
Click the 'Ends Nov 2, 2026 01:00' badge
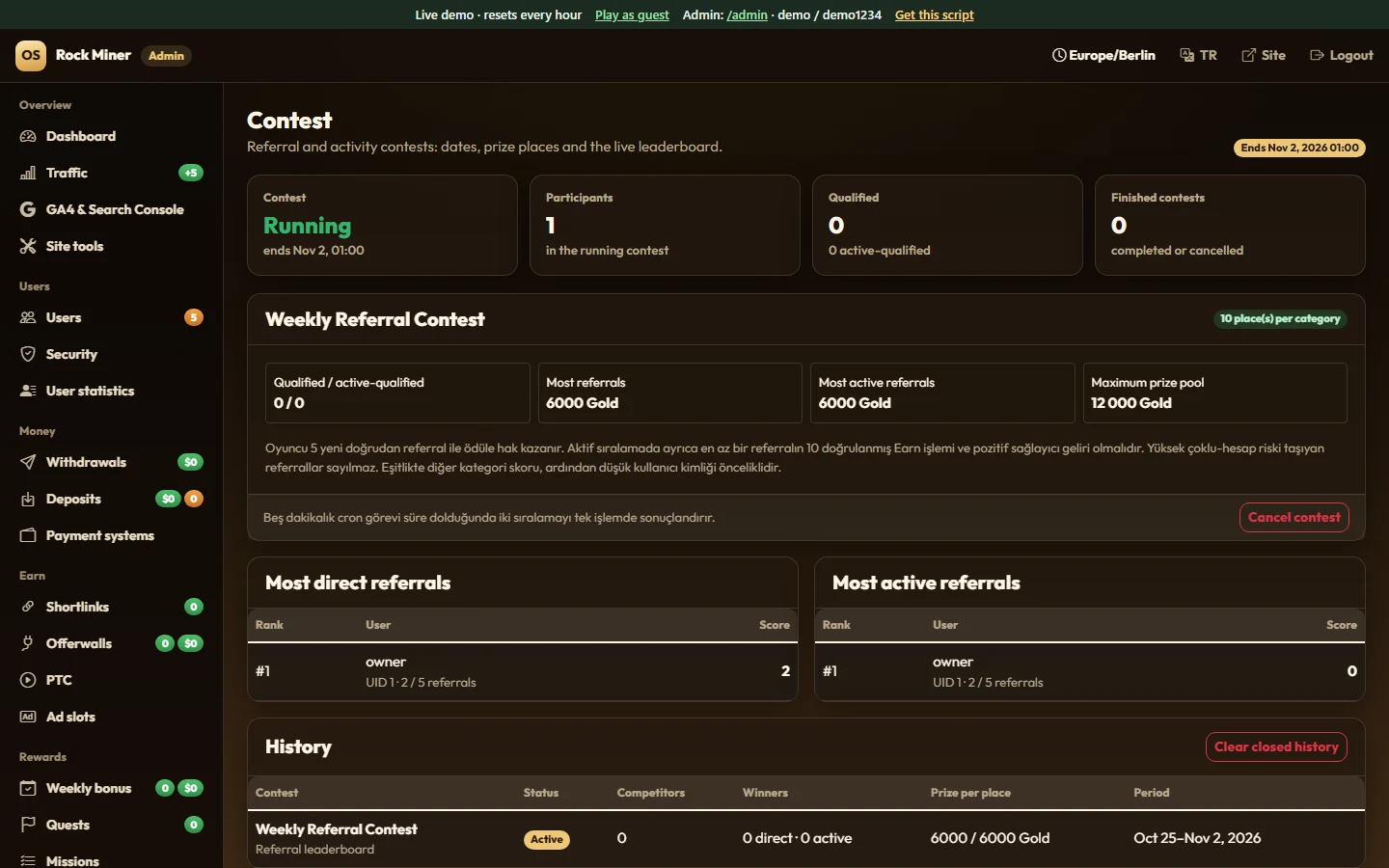pyautogui.click(x=1299, y=148)
